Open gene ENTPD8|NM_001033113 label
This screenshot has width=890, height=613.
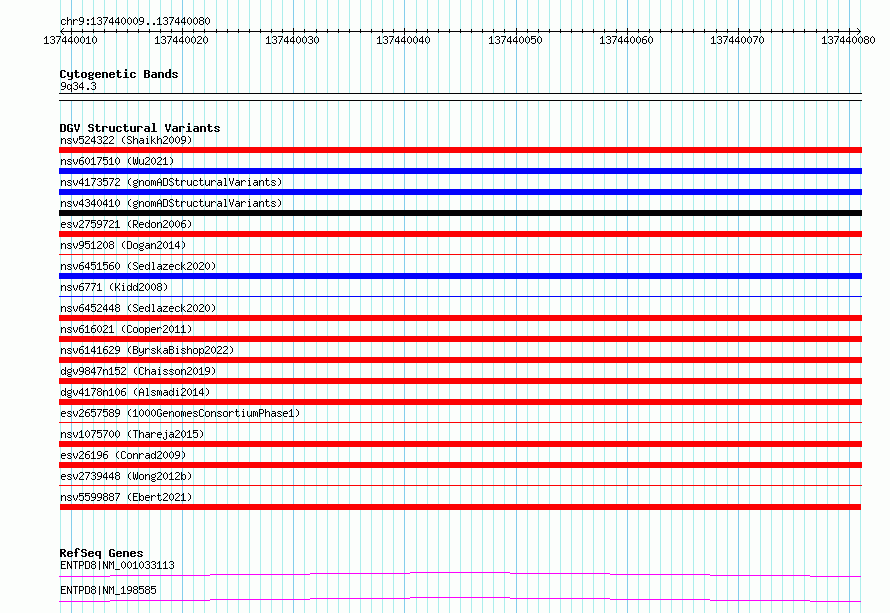click(x=117, y=565)
